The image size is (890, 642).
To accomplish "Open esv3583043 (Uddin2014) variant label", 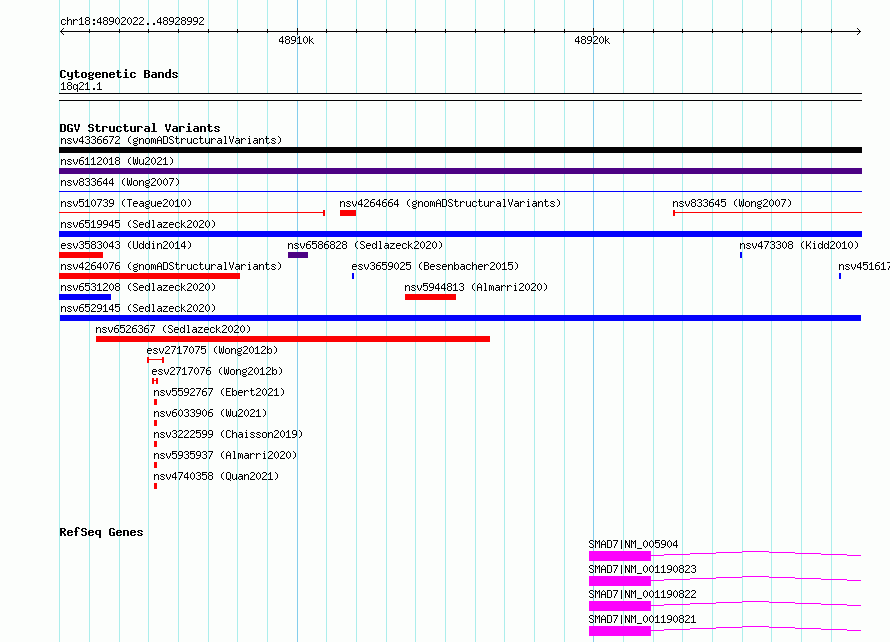I will click(x=126, y=245).
